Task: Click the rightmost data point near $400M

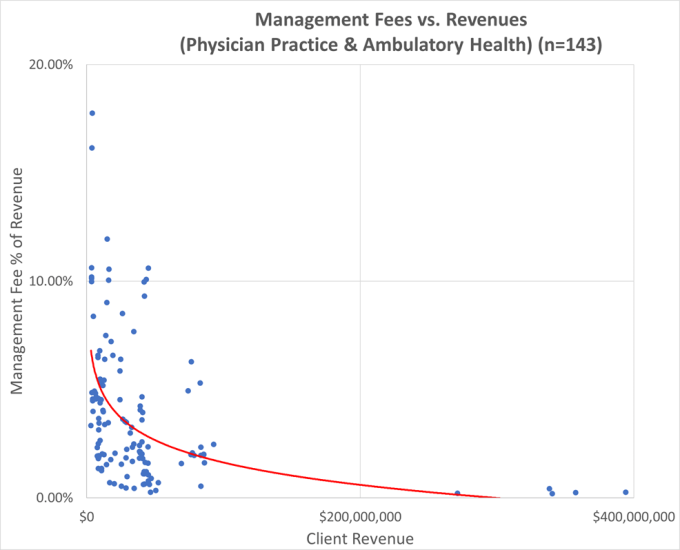Action: click(x=625, y=492)
